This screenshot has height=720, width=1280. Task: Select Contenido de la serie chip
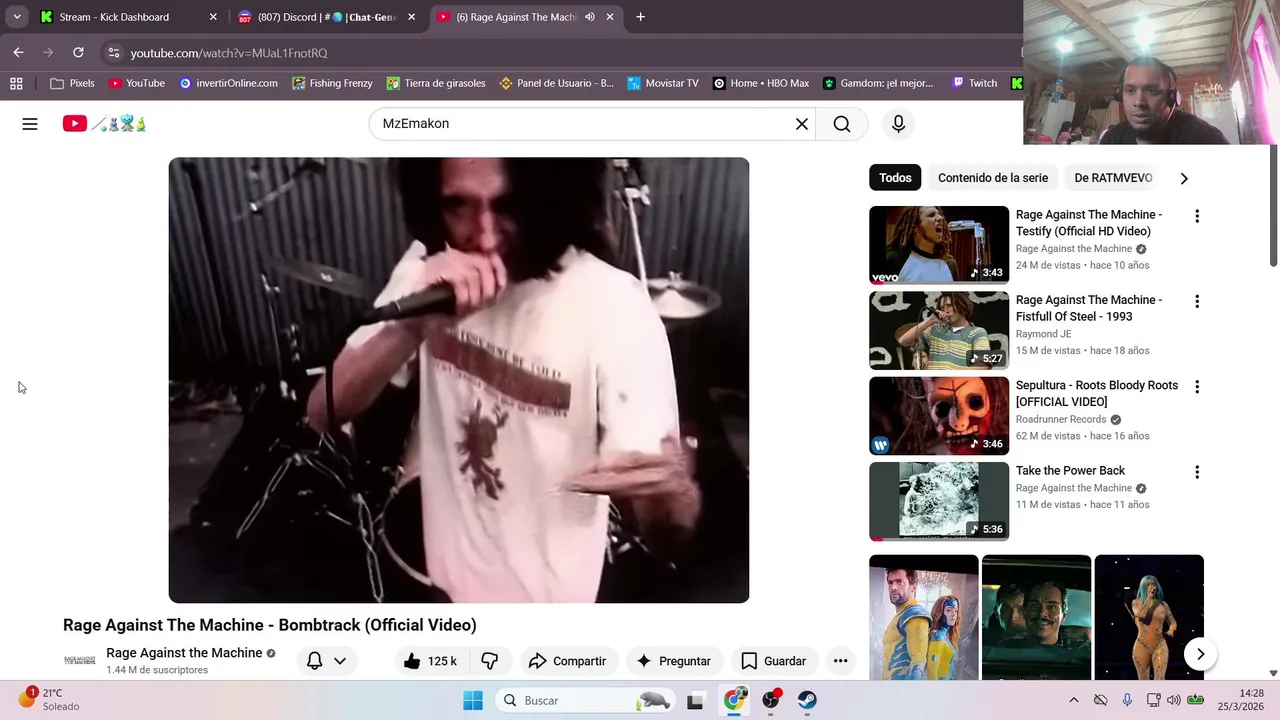(x=993, y=178)
